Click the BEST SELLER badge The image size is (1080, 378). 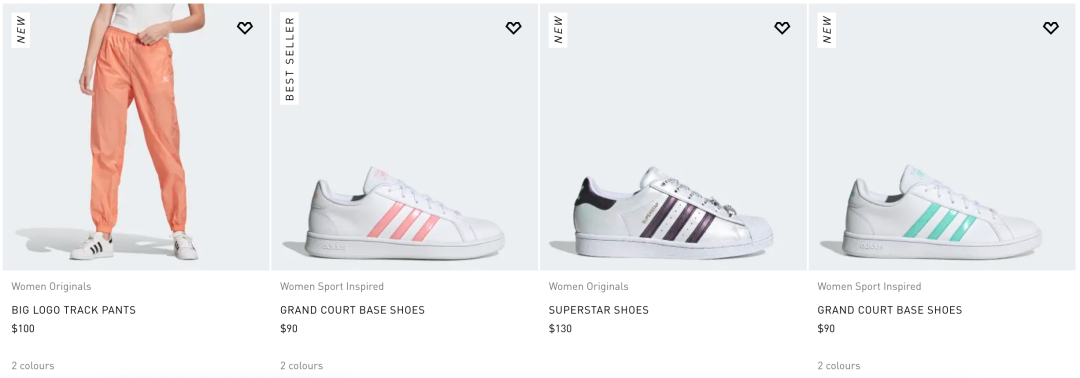click(x=289, y=59)
